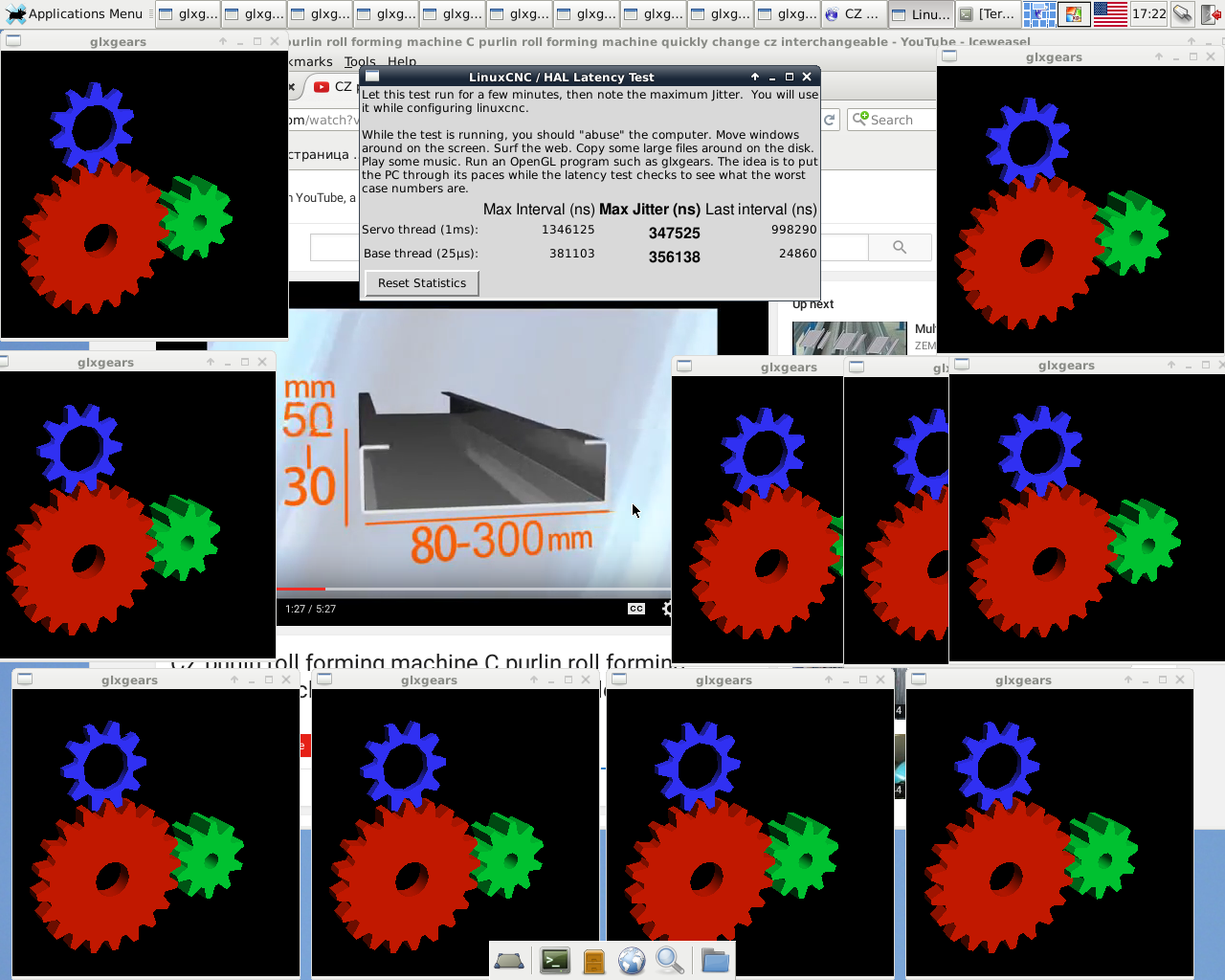The width and height of the screenshot is (1225, 980).
Task: Click the 'Servo thread (1ms):' label
Action: pos(420,230)
